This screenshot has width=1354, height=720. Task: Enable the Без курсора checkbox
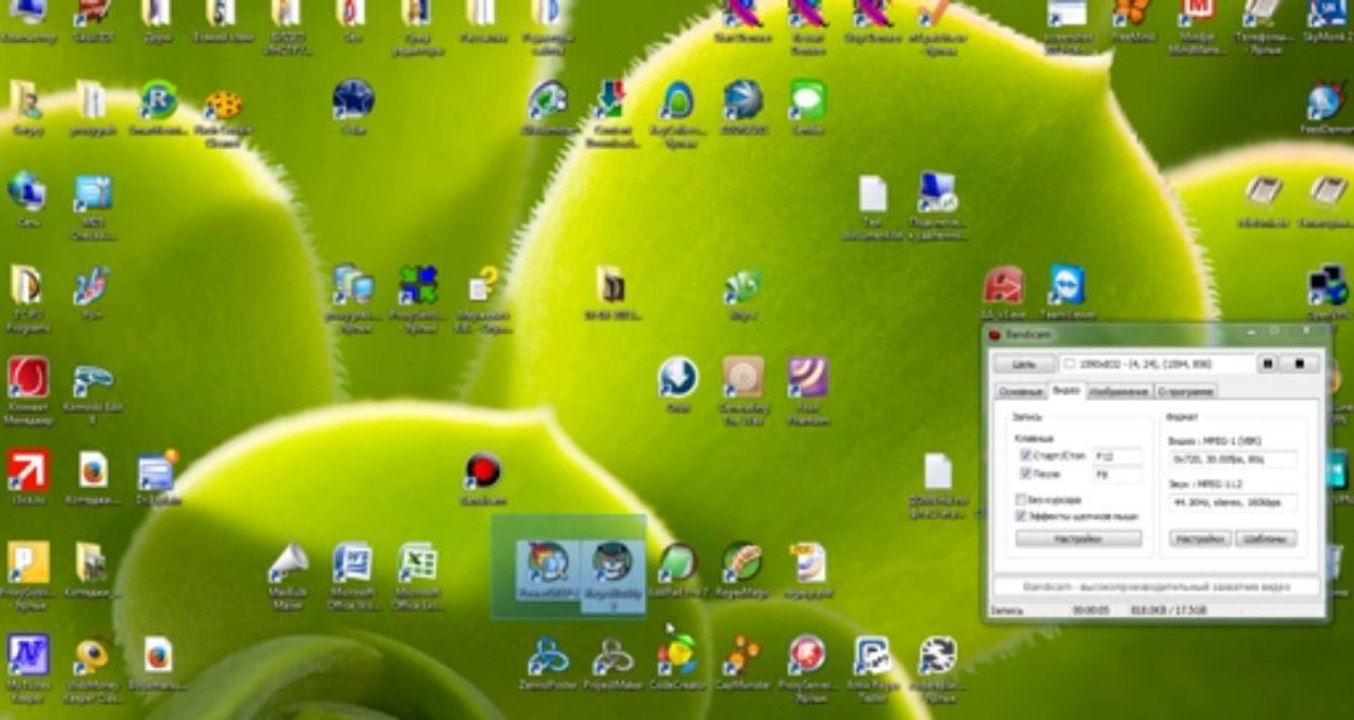[1021, 499]
